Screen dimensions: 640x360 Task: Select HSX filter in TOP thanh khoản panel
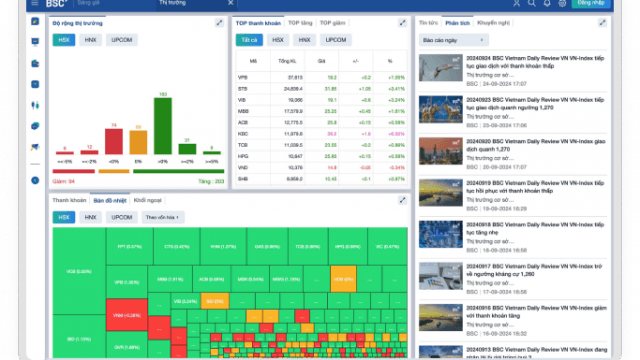pyautogui.click(x=278, y=40)
